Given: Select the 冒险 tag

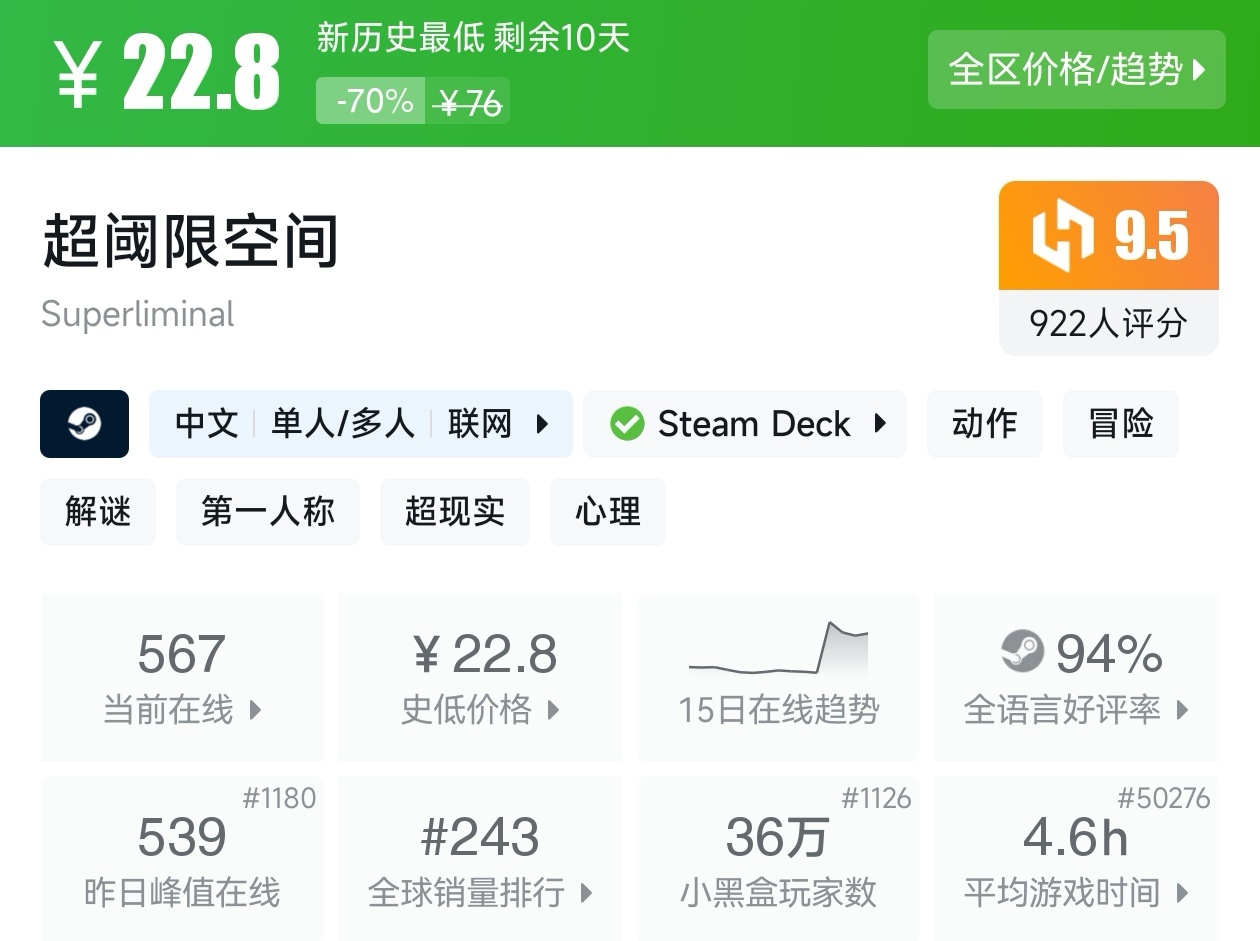Looking at the screenshot, I should pyautogui.click(x=1121, y=424).
